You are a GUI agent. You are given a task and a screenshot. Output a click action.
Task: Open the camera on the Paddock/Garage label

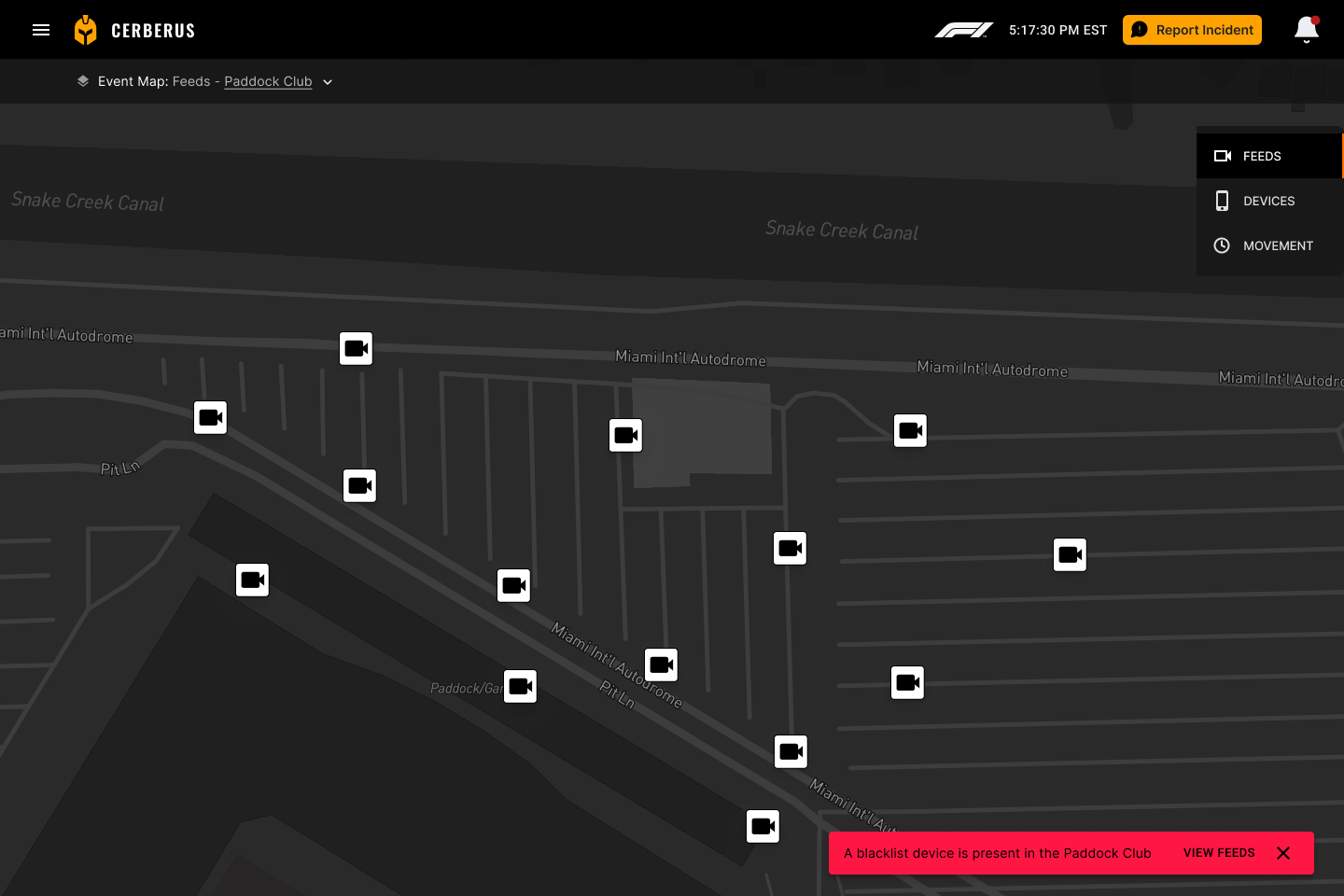point(520,686)
